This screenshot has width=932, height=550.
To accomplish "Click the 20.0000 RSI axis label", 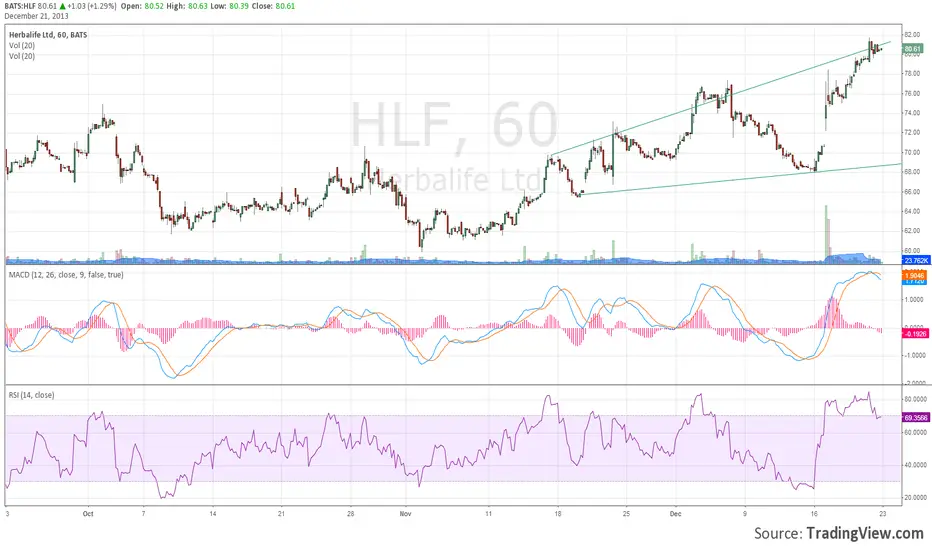I will (x=915, y=497).
